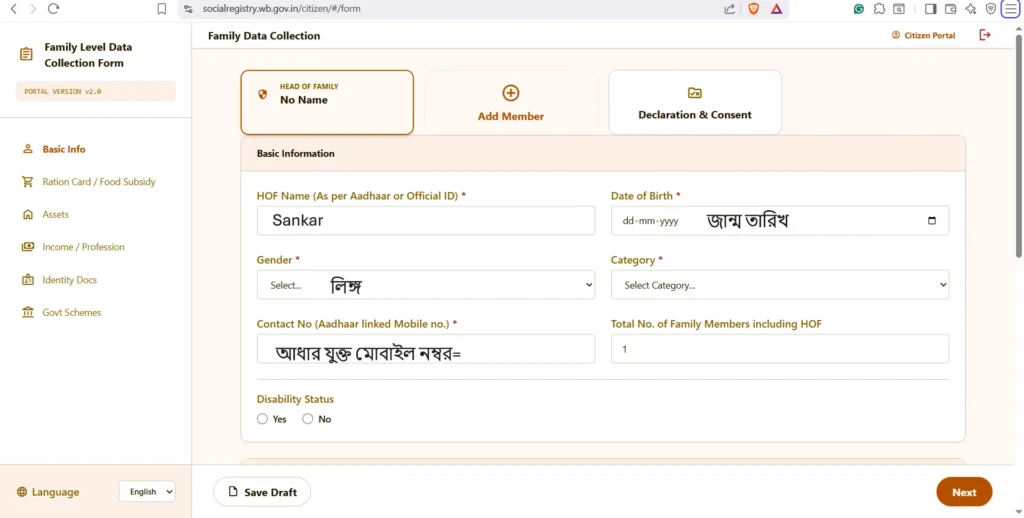This screenshot has width=1024, height=518.
Task: Go back in browser history
Action: click(x=14, y=8)
